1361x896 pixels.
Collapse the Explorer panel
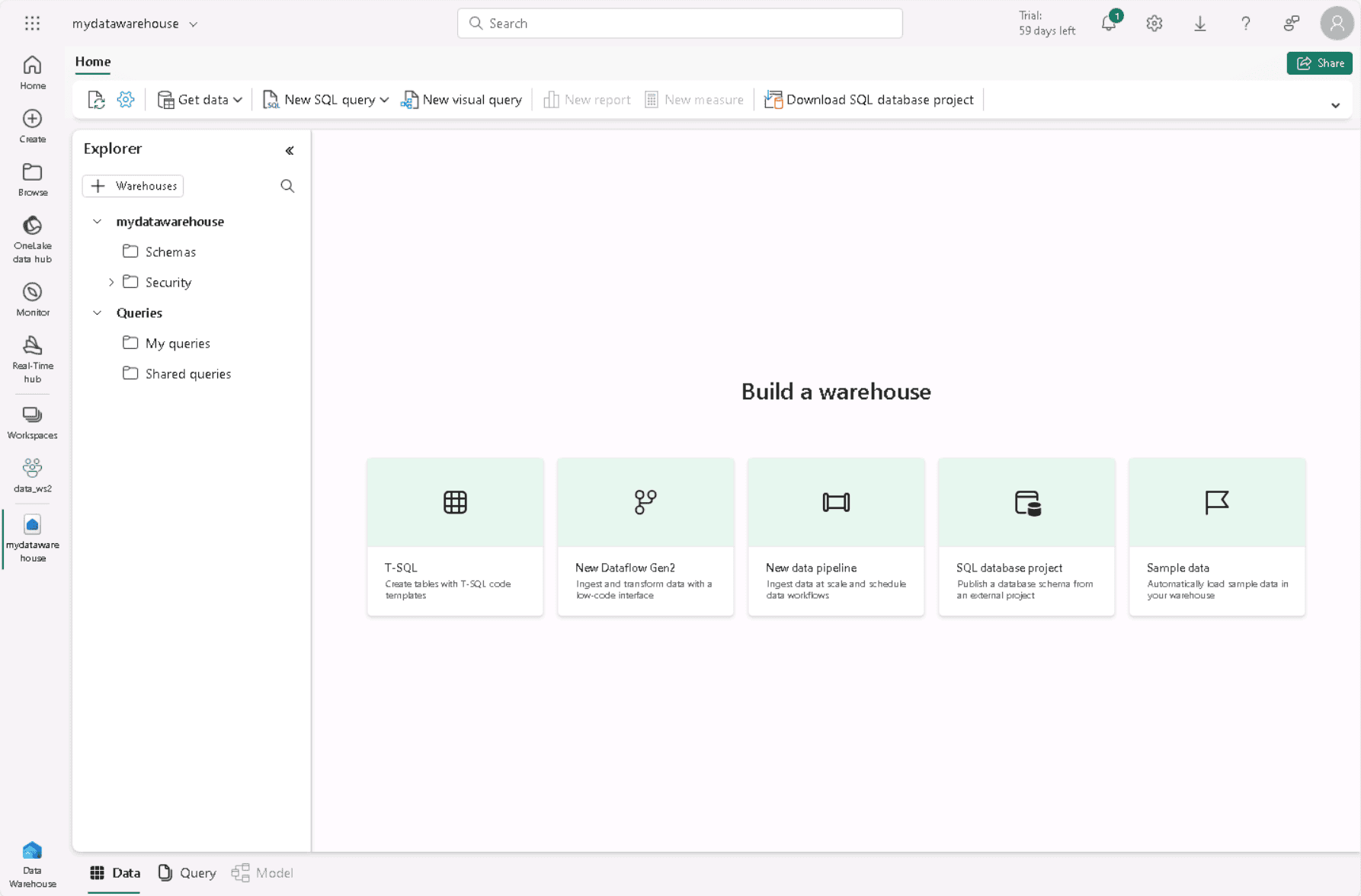[290, 150]
